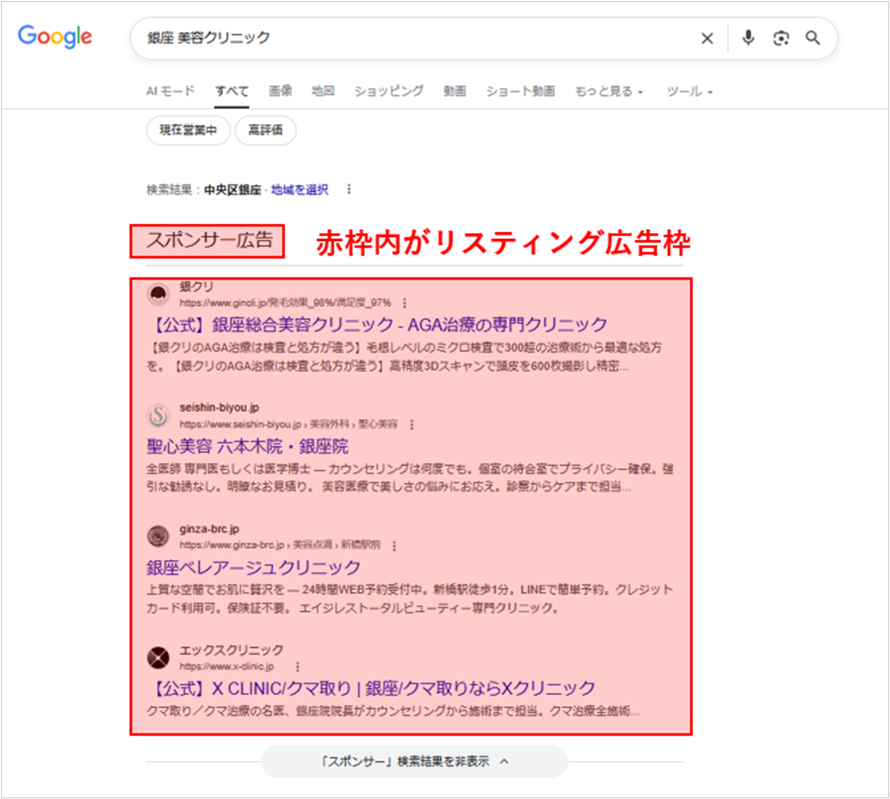Click the seishin-biyou.jp circular favicon
Screen dimensions: 890x799
(x=158, y=415)
